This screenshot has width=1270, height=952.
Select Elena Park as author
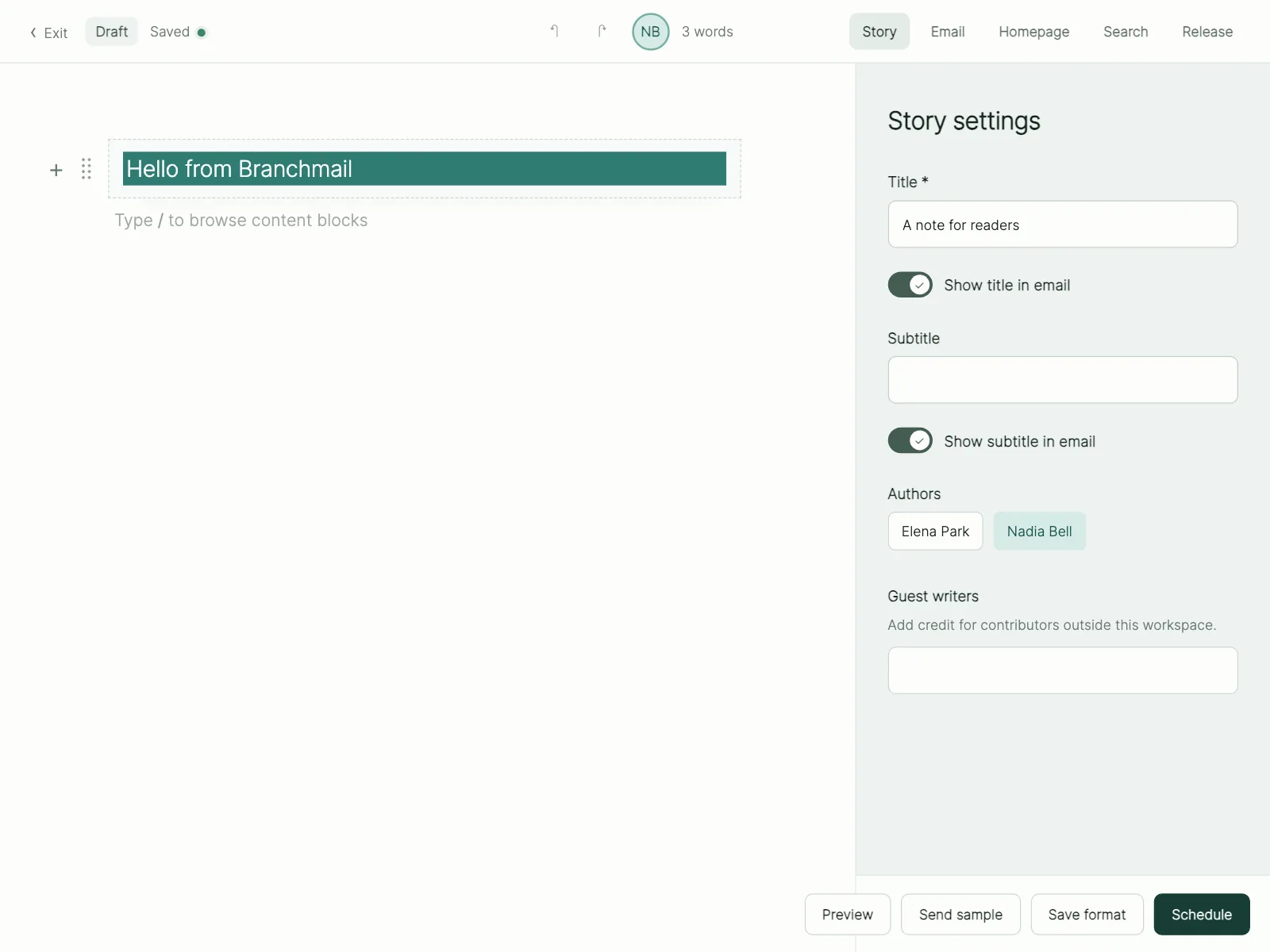tap(935, 532)
